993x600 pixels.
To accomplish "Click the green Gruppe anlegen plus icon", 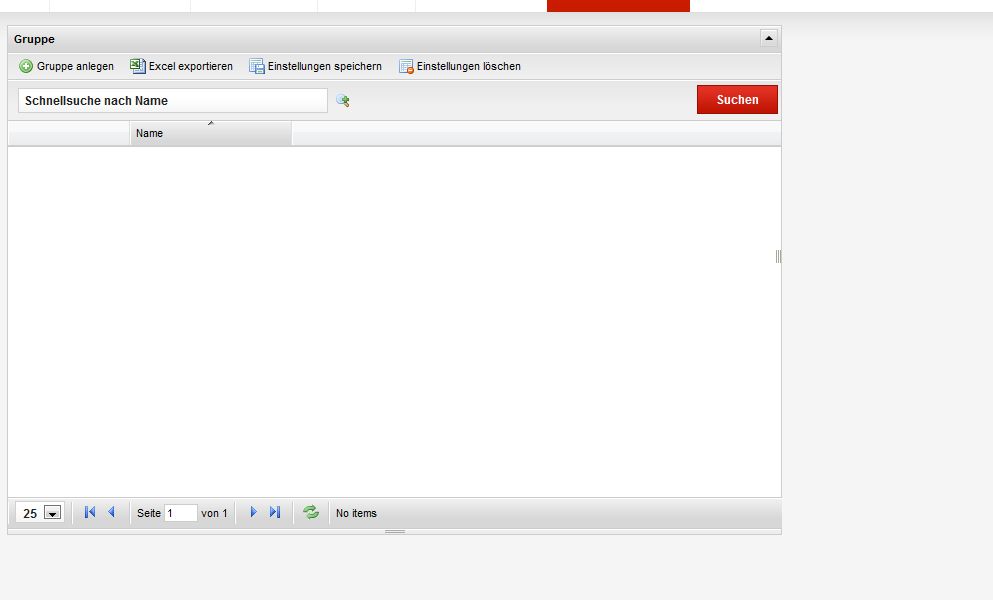I will tap(26, 66).
